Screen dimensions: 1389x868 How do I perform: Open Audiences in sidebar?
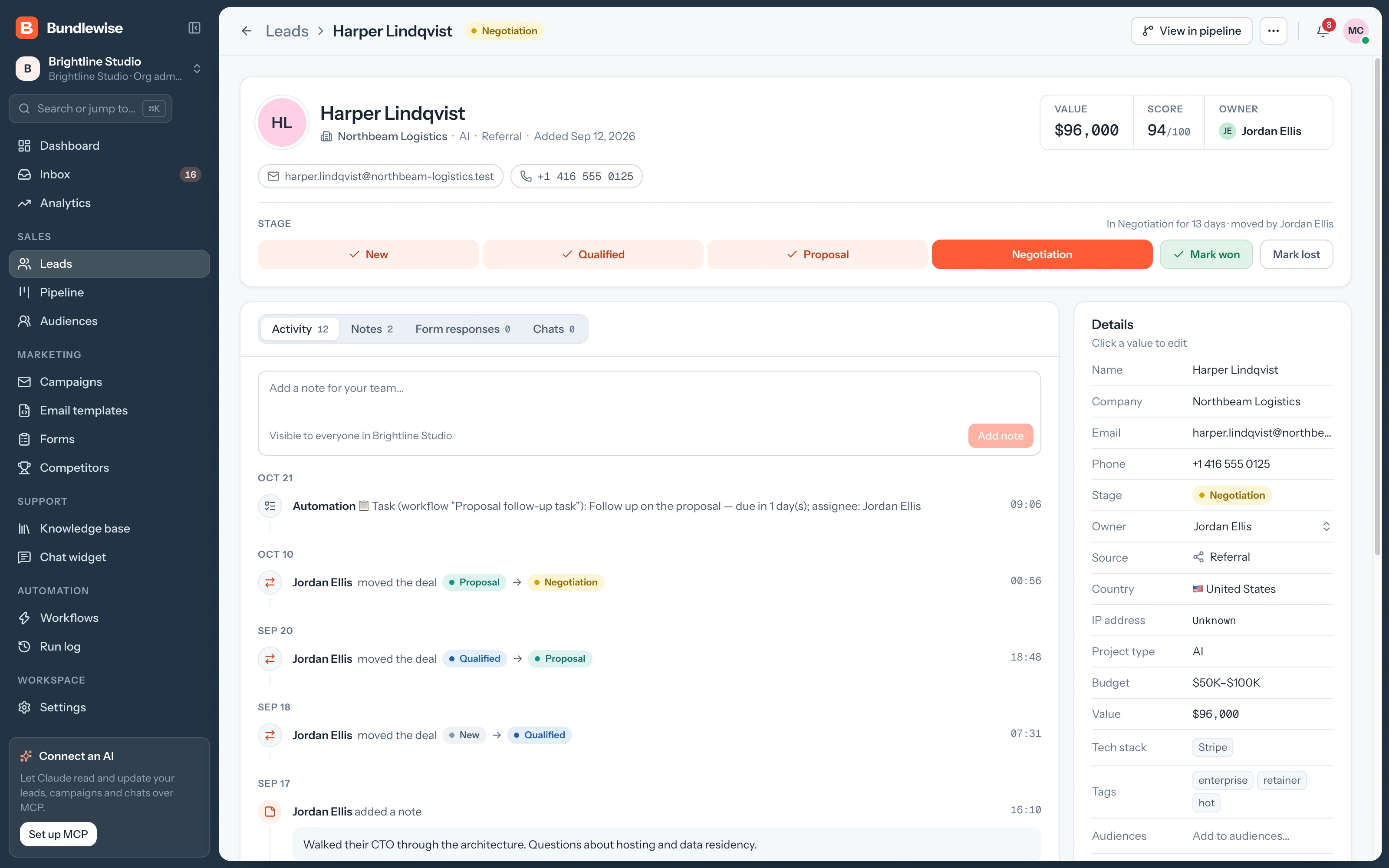point(109,321)
